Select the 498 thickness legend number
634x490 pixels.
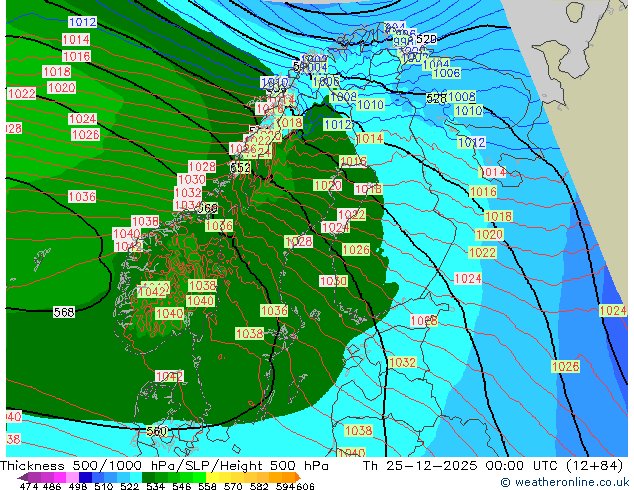(x=78, y=486)
